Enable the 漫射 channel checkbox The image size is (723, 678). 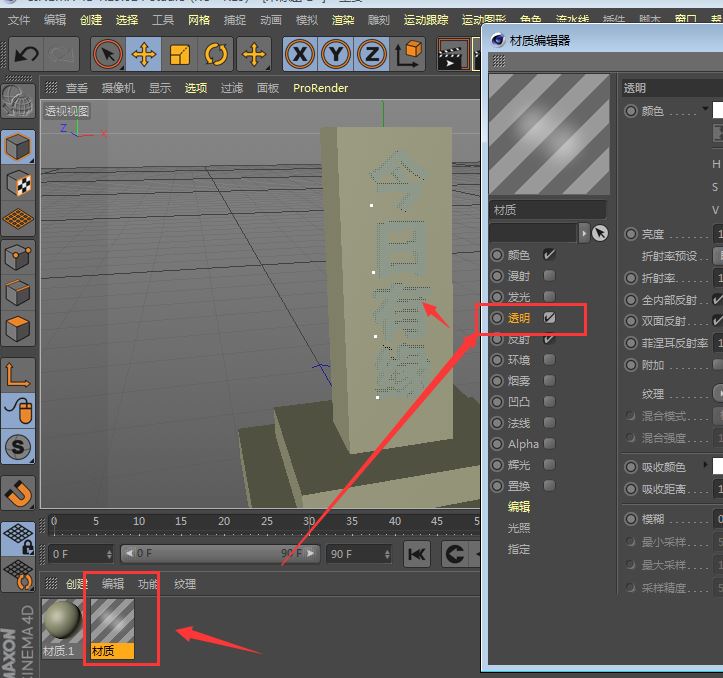coord(549,275)
